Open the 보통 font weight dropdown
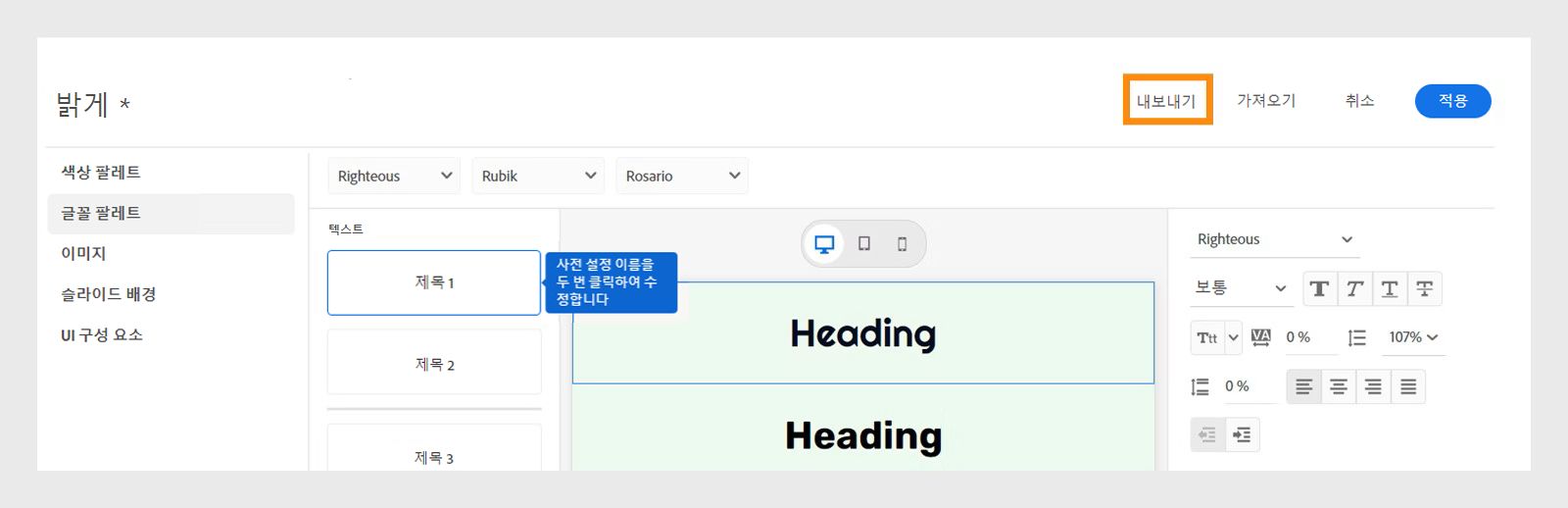The width and height of the screenshot is (1568, 508). tap(1241, 287)
